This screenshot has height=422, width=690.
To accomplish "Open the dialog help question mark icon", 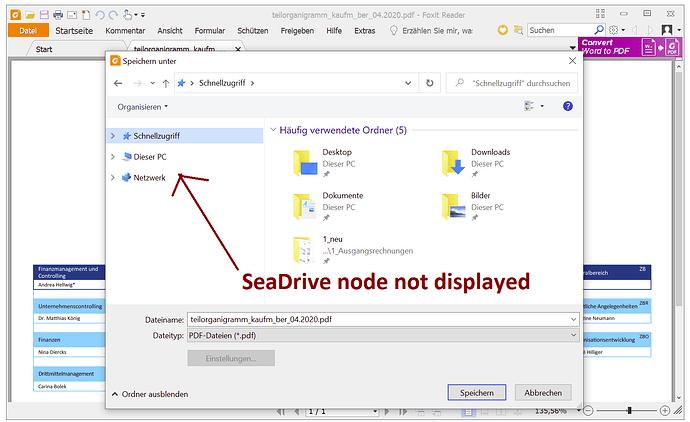I will 567,106.
